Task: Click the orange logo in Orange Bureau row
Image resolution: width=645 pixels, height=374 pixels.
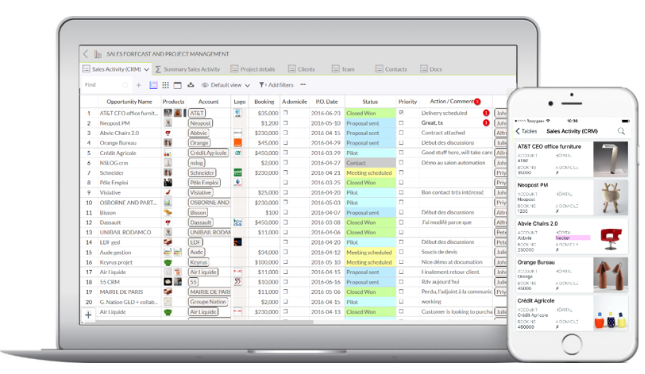Action: tap(238, 143)
